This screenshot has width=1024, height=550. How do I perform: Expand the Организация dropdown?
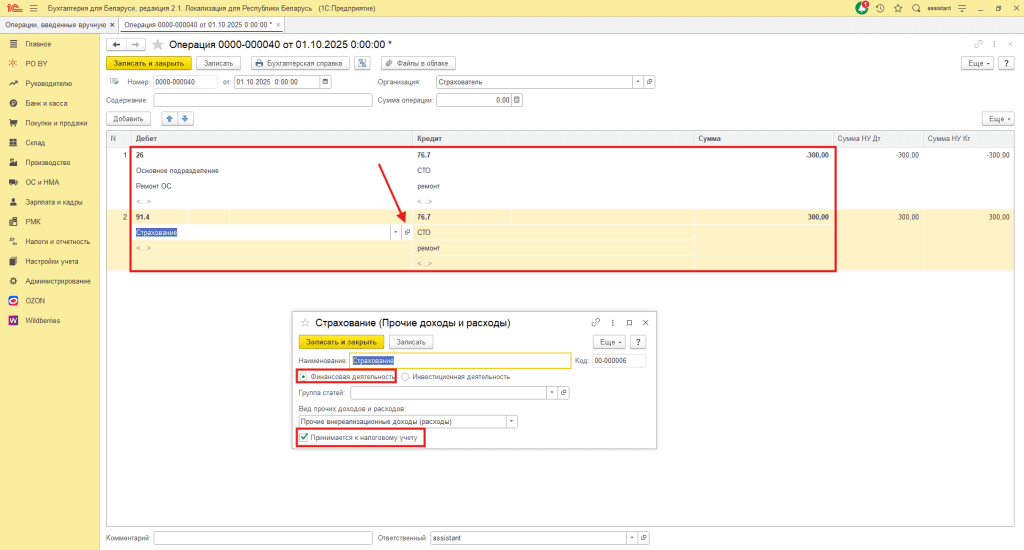[638, 82]
